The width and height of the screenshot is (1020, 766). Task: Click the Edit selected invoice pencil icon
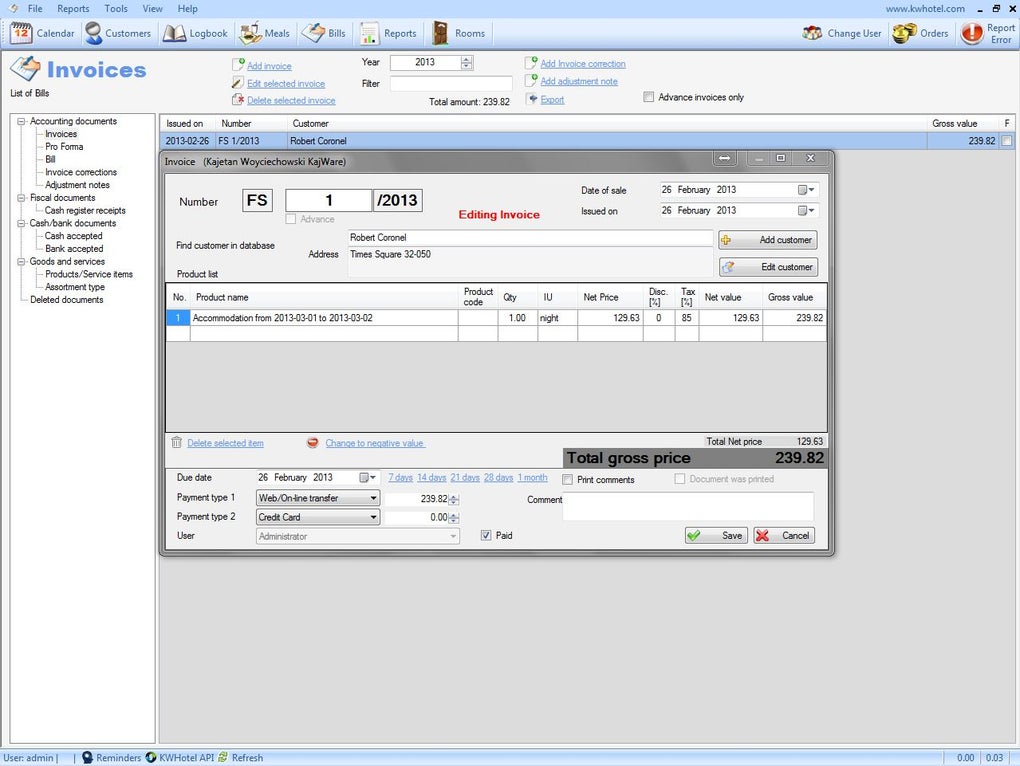(x=238, y=83)
